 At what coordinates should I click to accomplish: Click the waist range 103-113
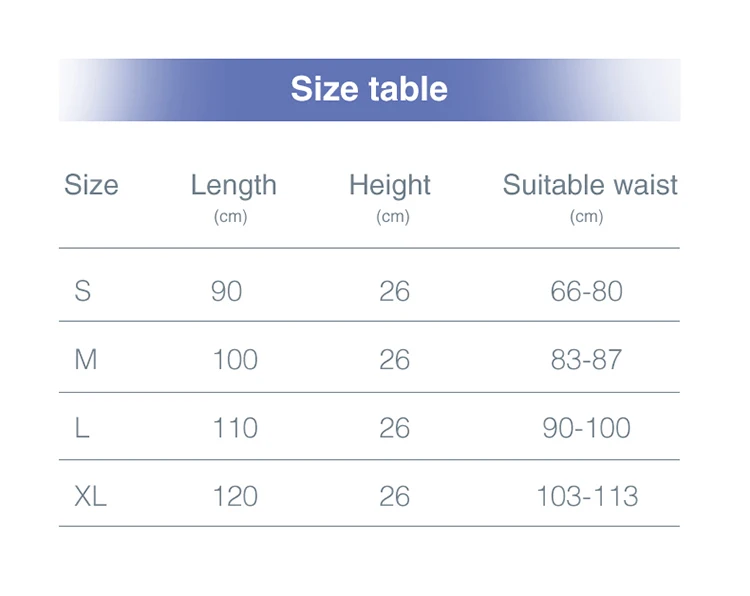click(587, 496)
